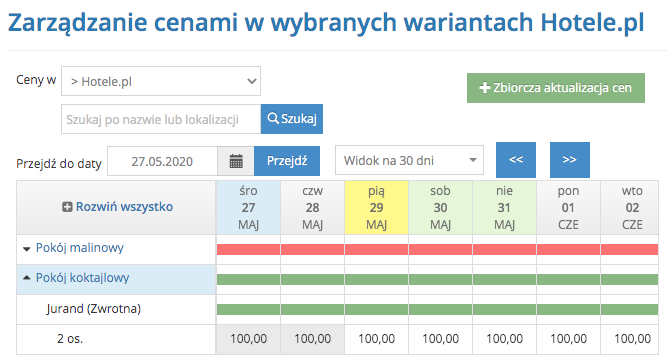The height and width of the screenshot is (364, 670).
Task: Expand the Pokój malinowy row arrow
Action: (26, 249)
